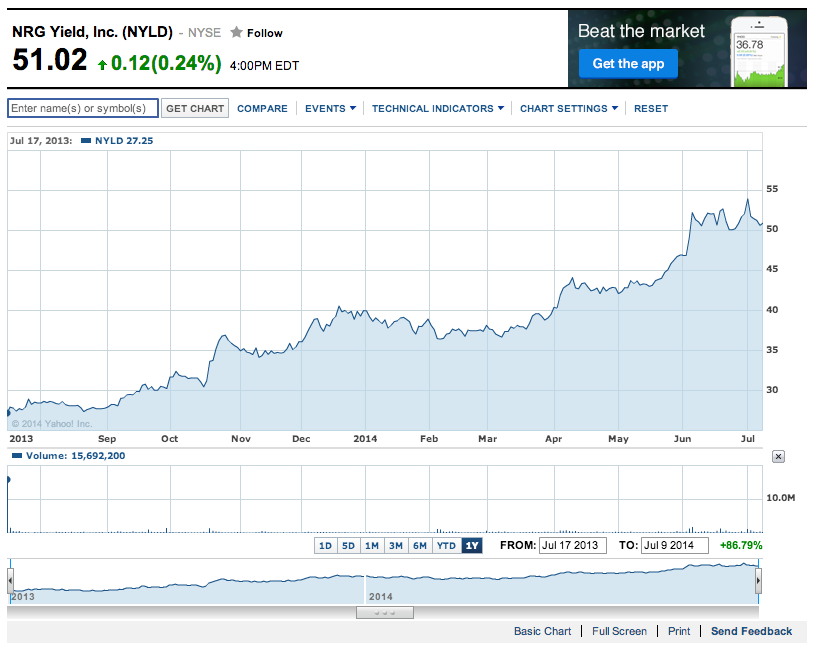Select the 5D time range

348,546
